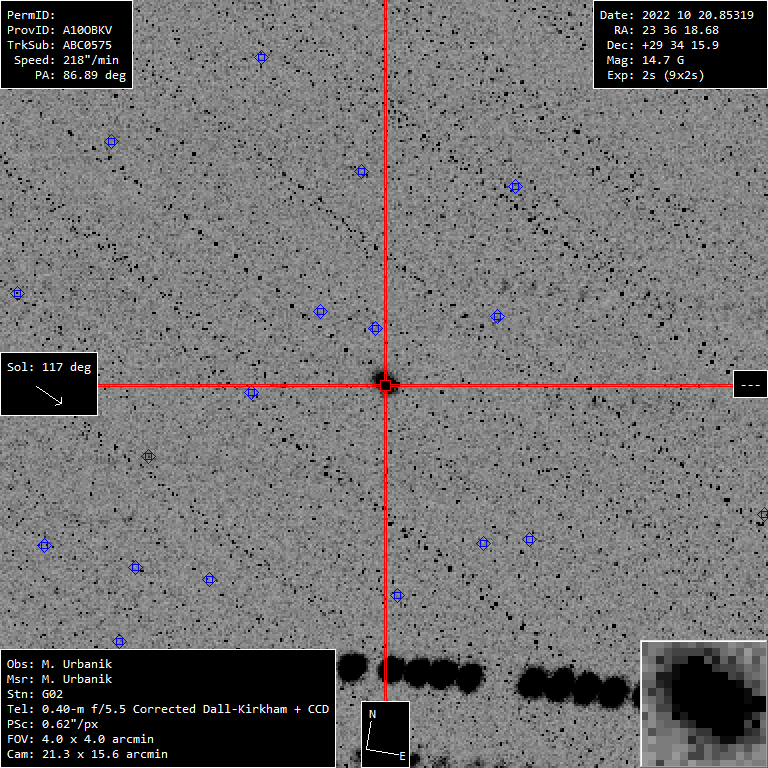Select the PermID label text

(x=31, y=15)
